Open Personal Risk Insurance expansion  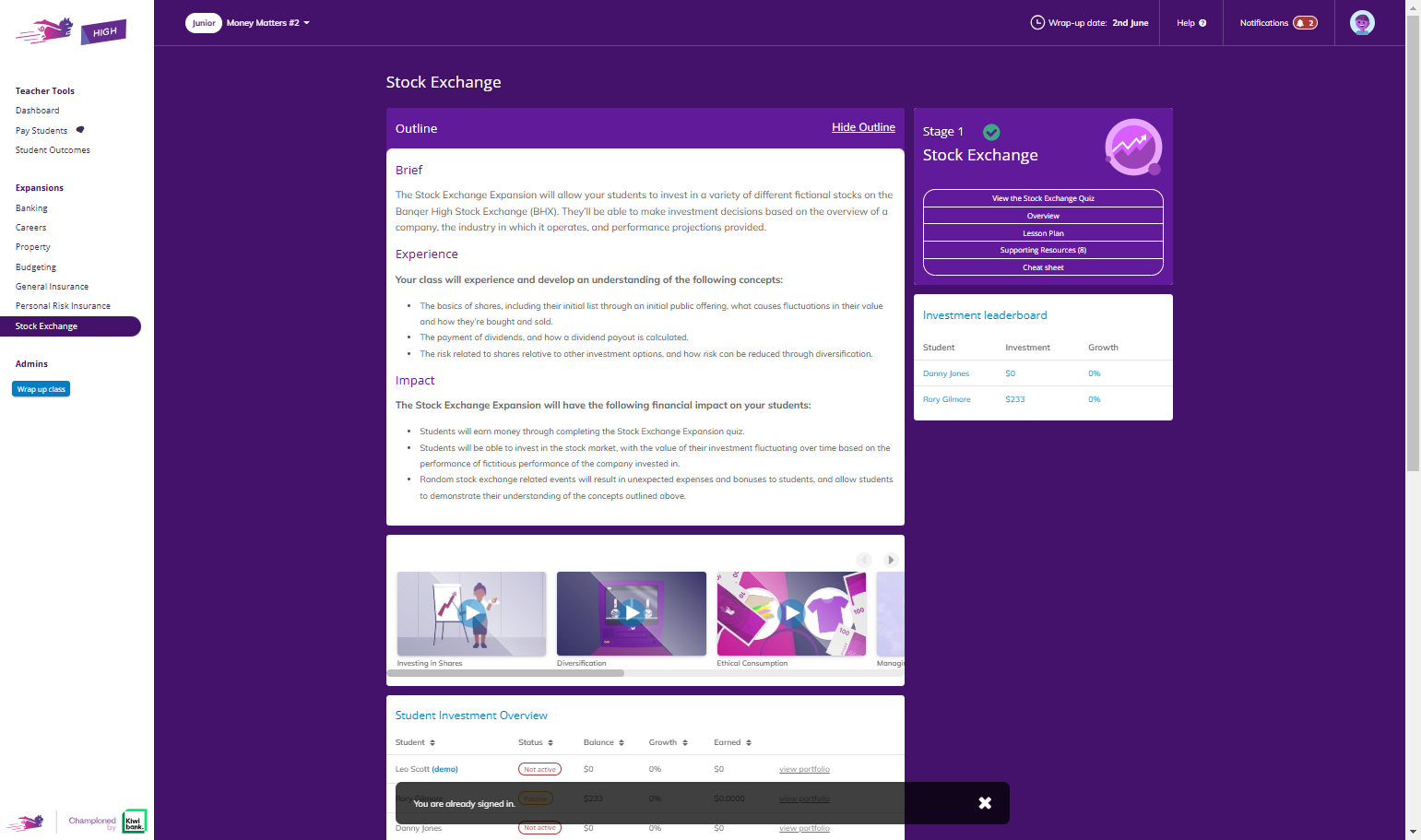pyautogui.click(x=63, y=306)
